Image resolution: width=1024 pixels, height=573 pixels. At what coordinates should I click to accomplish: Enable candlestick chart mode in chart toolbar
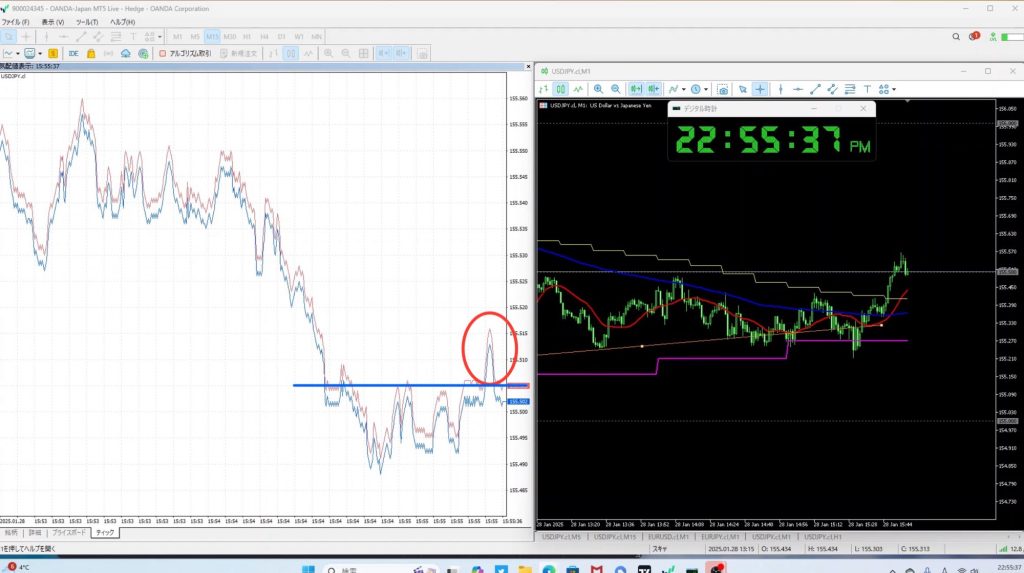click(x=561, y=89)
